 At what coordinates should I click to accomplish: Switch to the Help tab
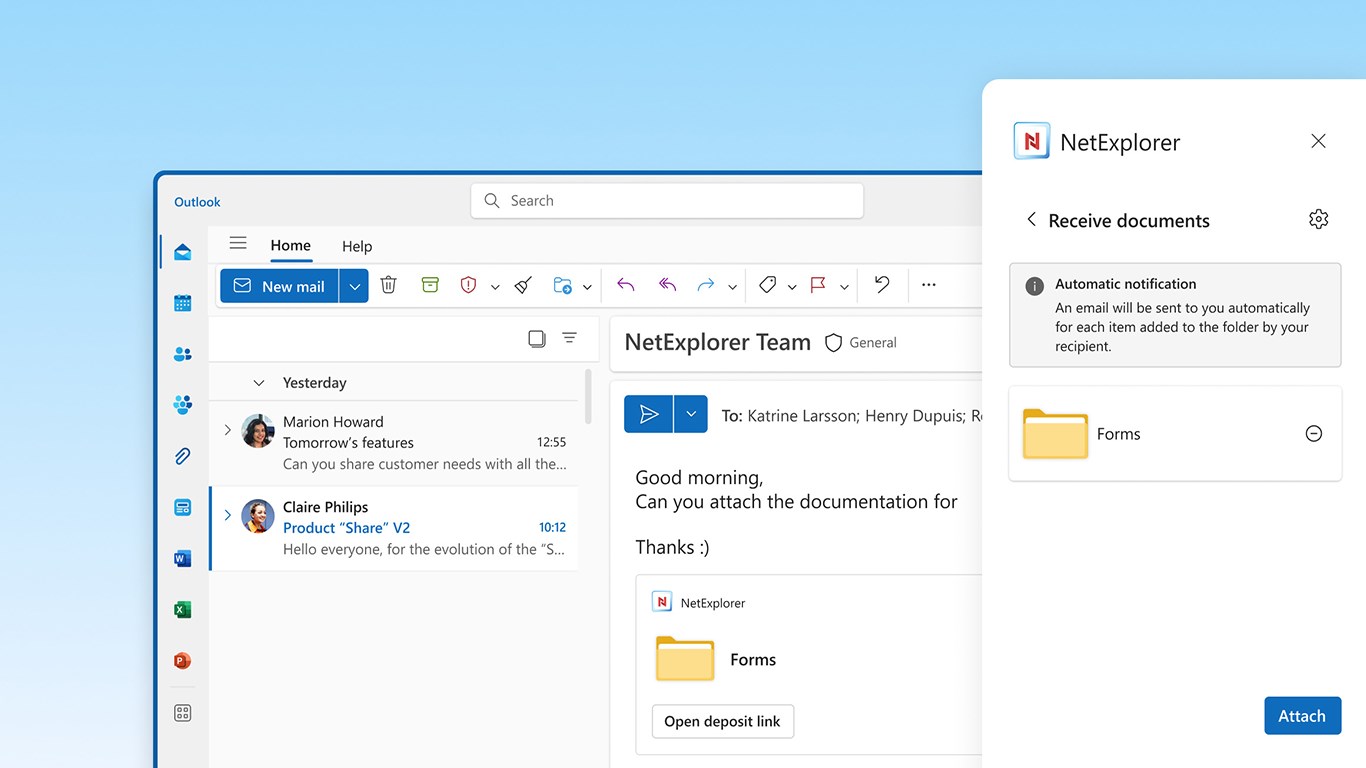point(357,246)
